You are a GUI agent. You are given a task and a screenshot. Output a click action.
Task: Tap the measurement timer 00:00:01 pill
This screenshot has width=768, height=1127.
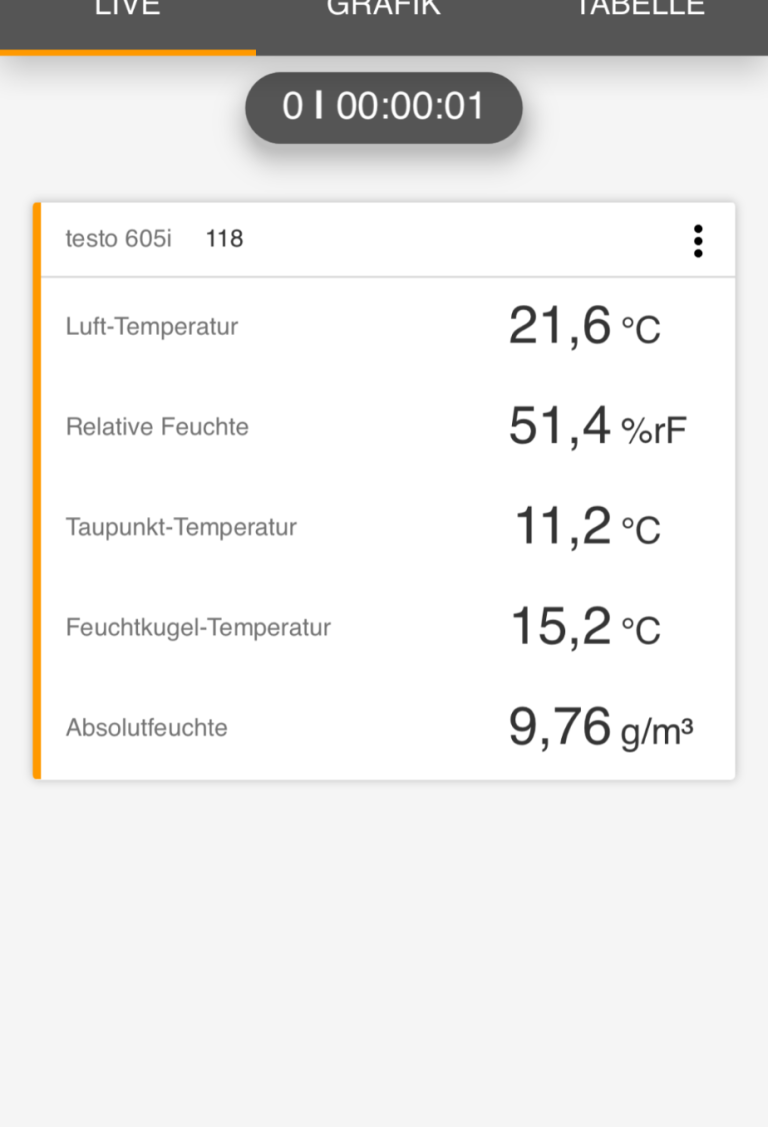pyautogui.click(x=384, y=107)
